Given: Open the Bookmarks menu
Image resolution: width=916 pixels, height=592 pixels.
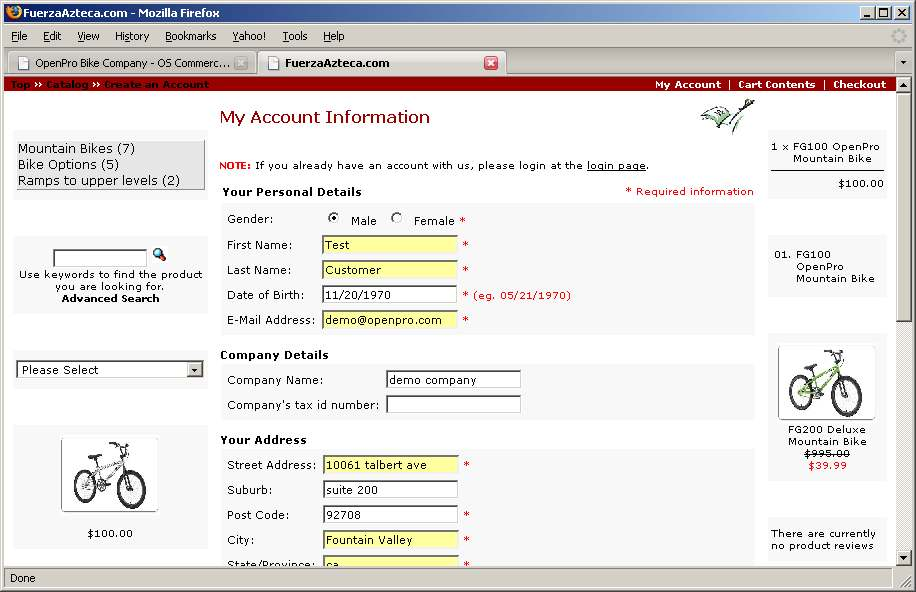Looking at the screenshot, I should point(190,36).
